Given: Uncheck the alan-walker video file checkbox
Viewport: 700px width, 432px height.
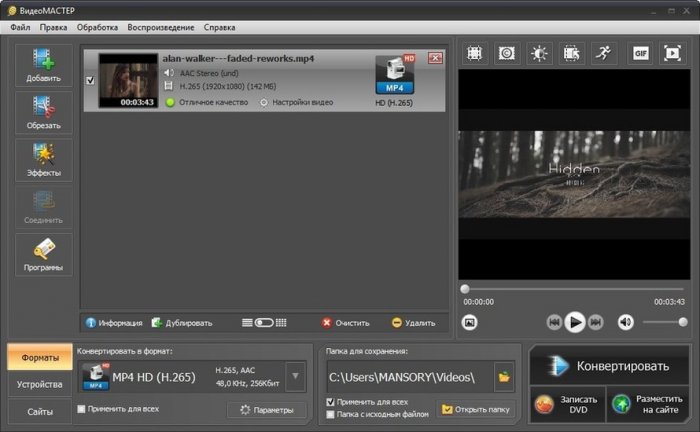Looking at the screenshot, I should [x=91, y=81].
